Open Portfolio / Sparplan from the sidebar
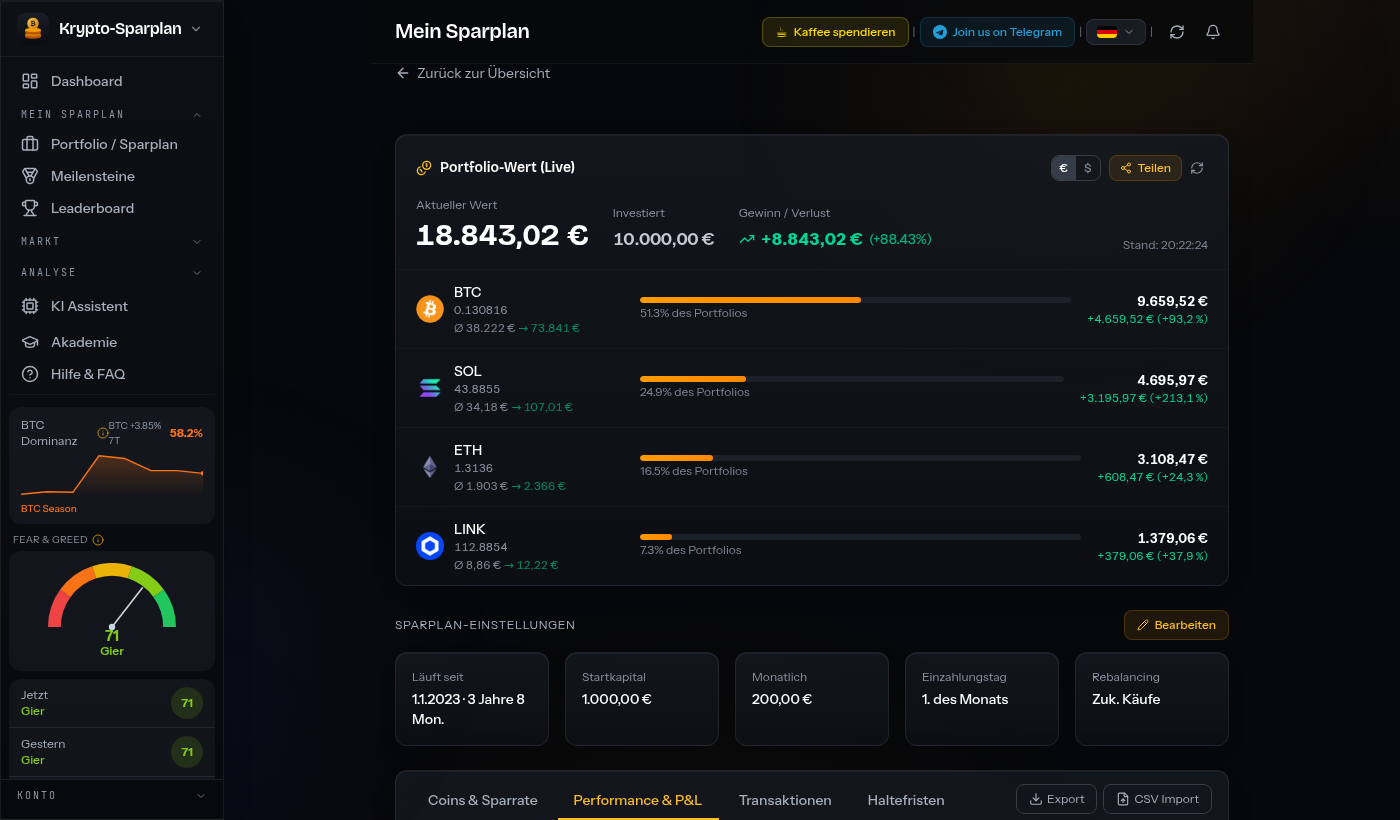This screenshot has width=1400, height=820. 112,144
